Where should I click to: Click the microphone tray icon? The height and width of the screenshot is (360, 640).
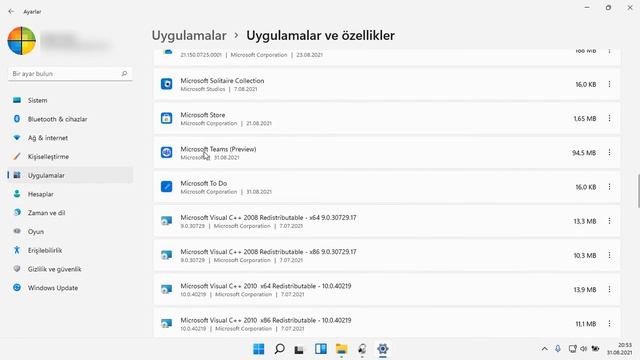[x=558, y=349]
